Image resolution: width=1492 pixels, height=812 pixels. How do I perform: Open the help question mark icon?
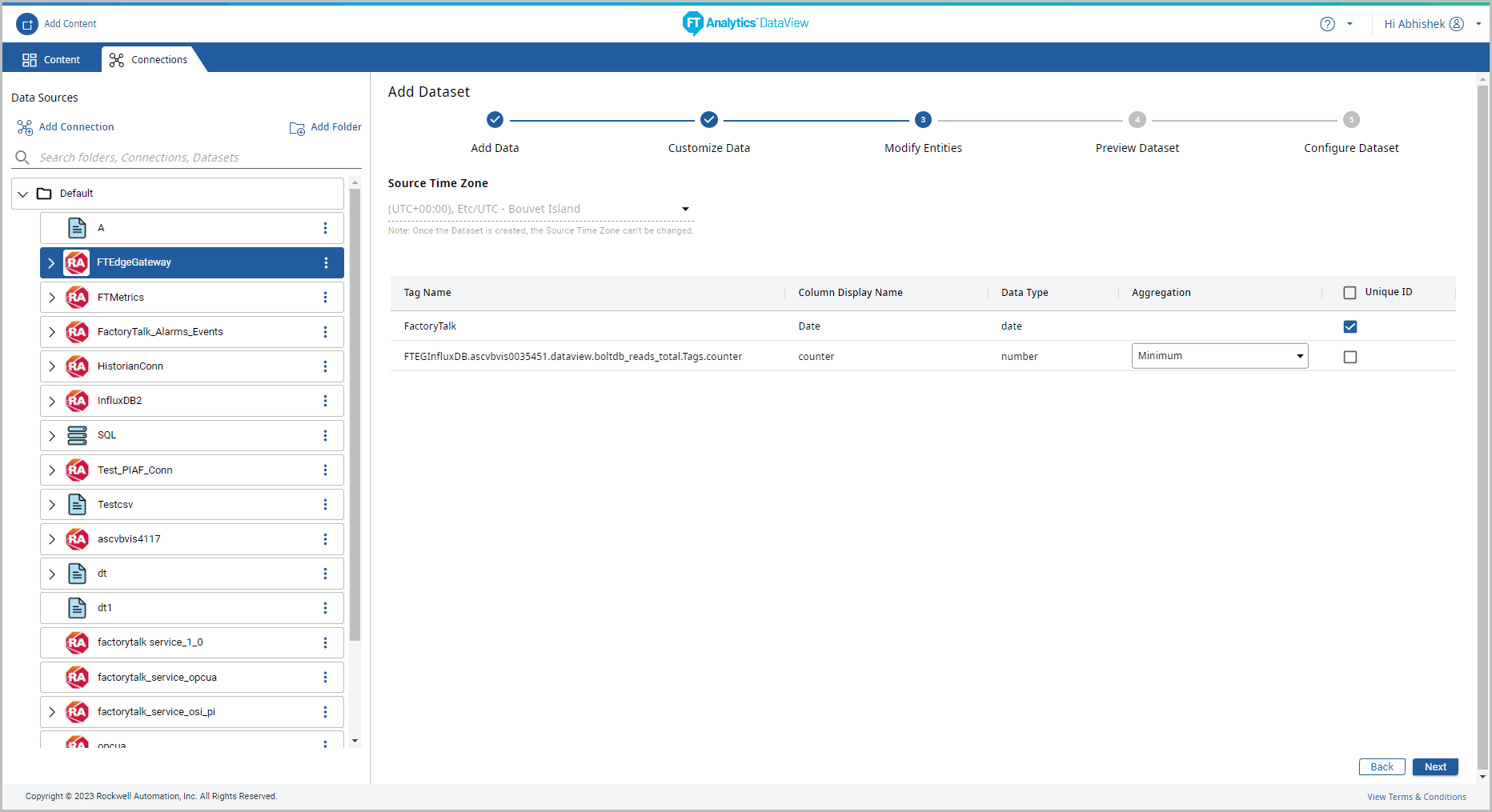click(x=1327, y=24)
